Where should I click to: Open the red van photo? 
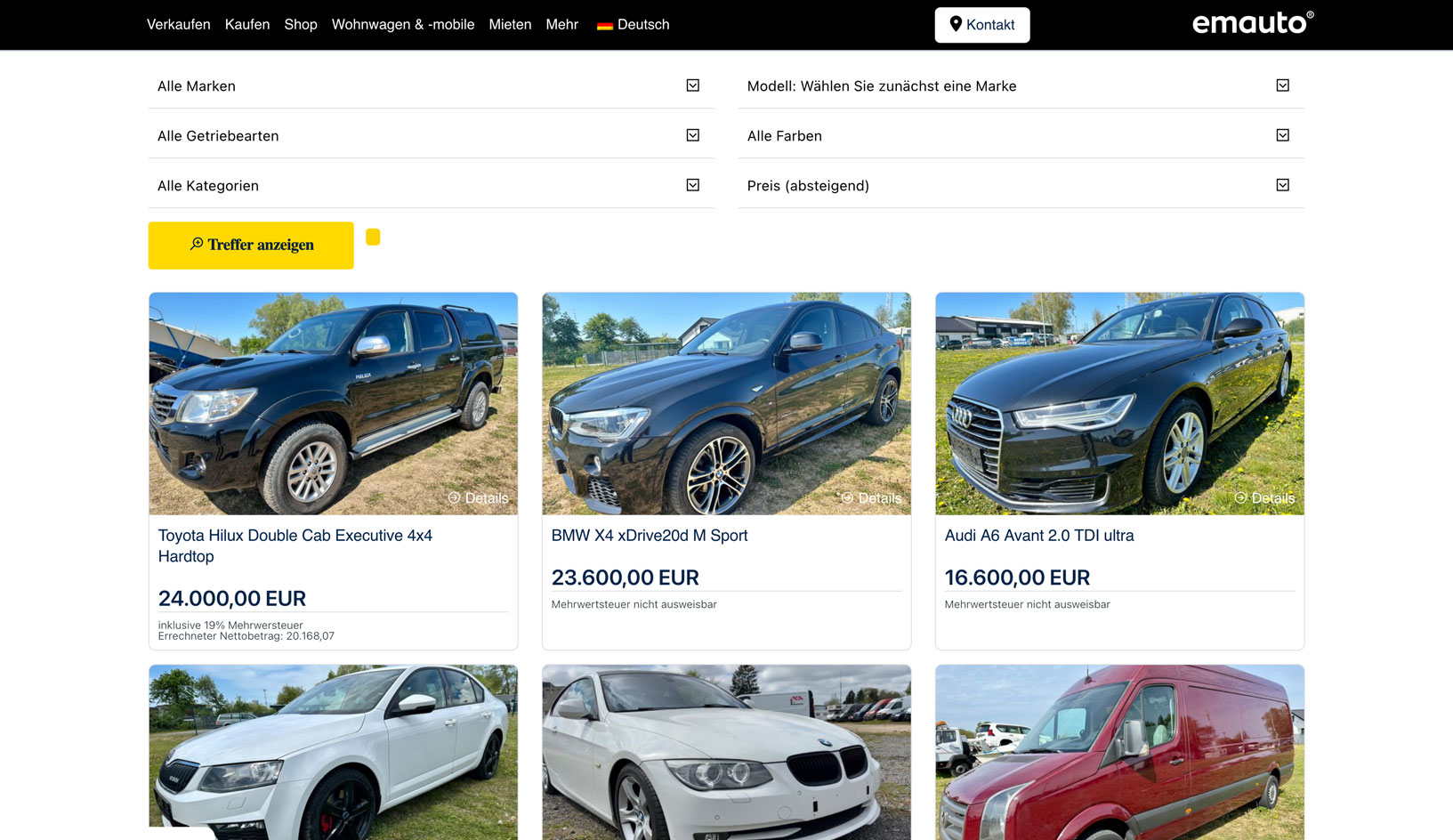[1119, 752]
